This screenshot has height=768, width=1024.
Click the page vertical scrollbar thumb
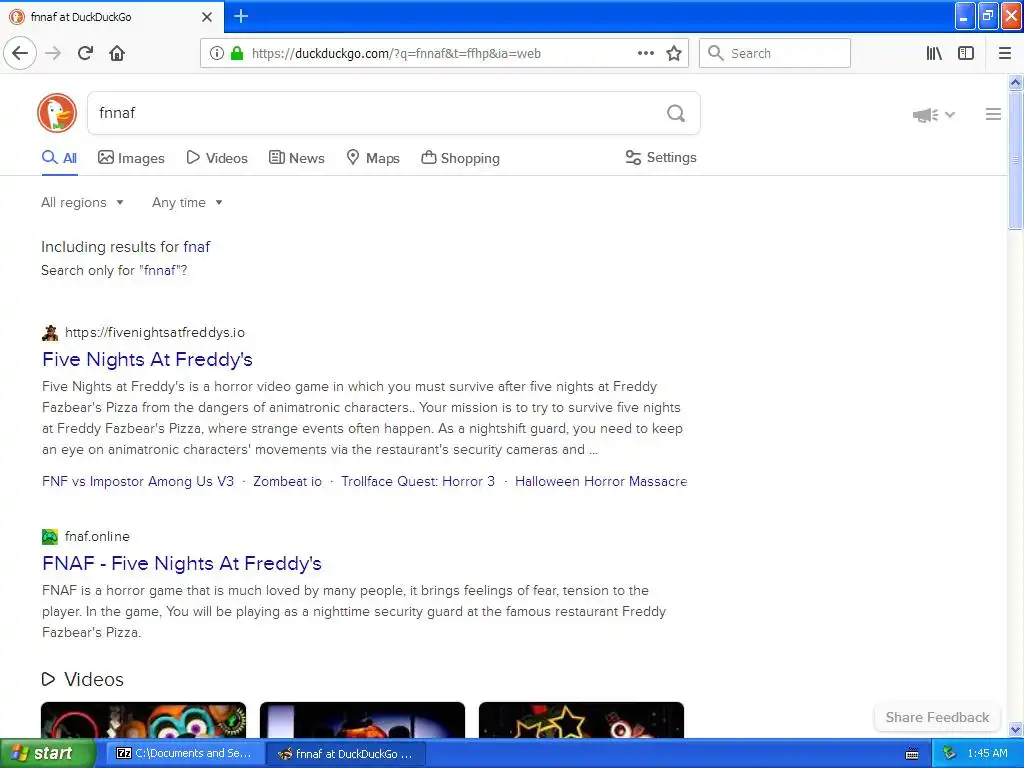tap(1015, 160)
